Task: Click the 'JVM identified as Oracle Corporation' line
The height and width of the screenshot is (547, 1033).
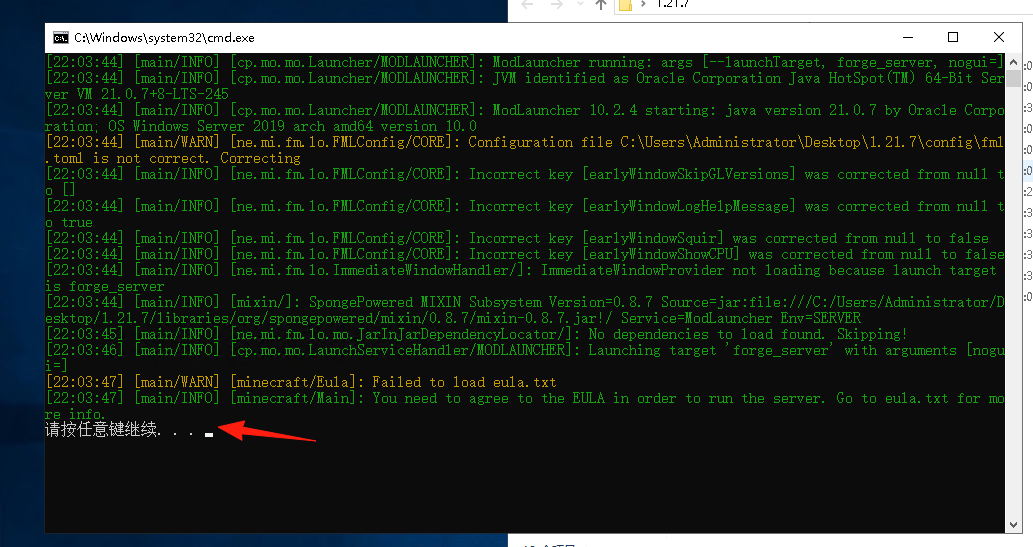Action: click(x=525, y=86)
